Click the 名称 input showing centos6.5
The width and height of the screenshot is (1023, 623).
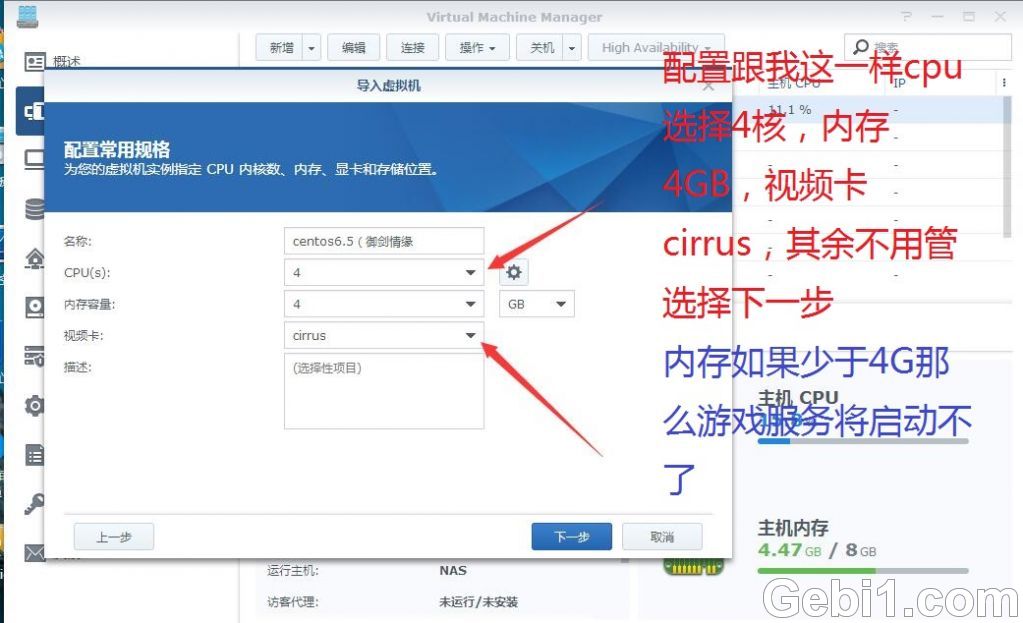coord(383,240)
